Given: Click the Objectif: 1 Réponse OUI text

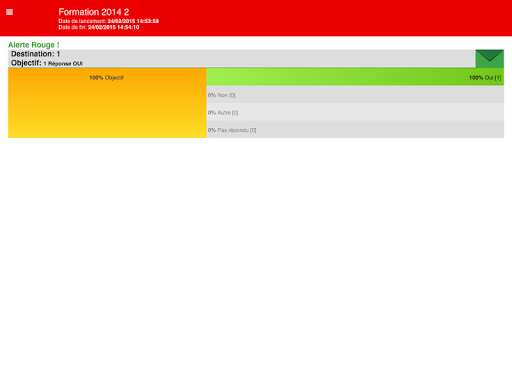Looking at the screenshot, I should tap(47, 63).
